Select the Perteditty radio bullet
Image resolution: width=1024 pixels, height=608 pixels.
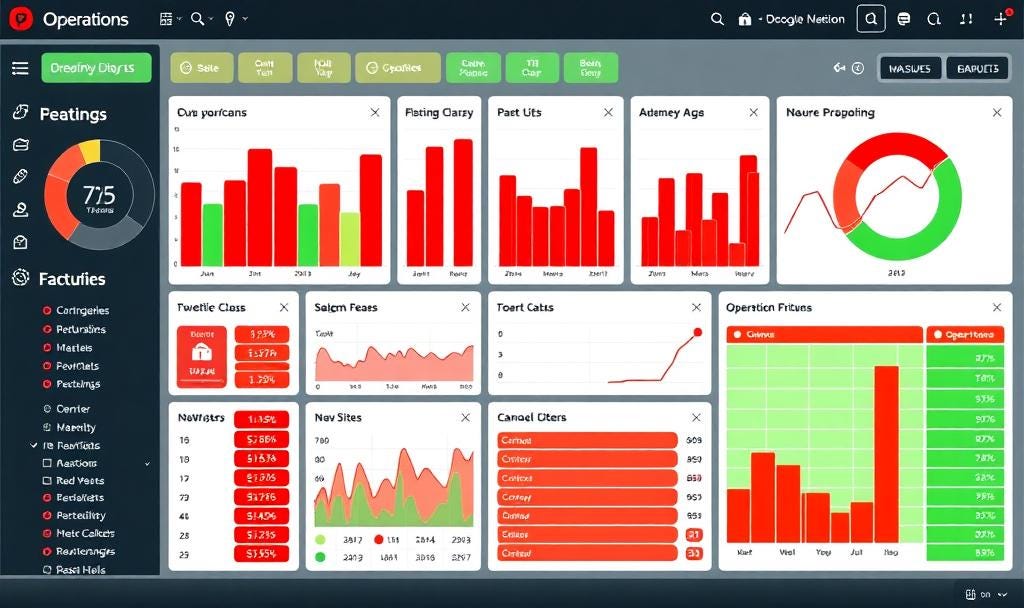tap(47, 515)
